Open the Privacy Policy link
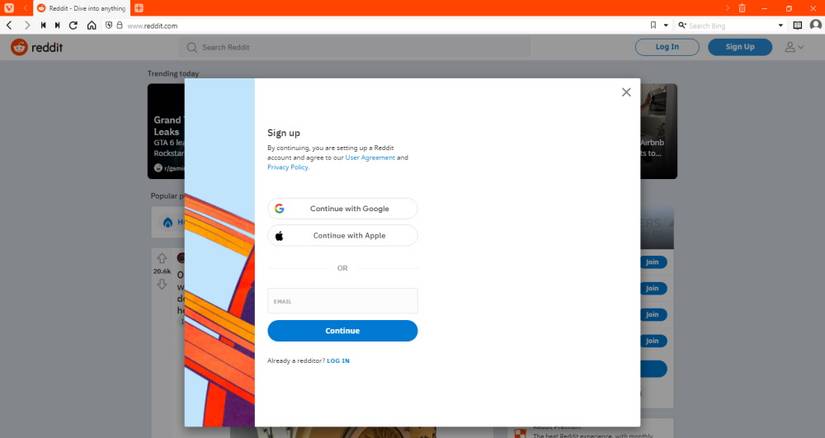 tap(288, 167)
